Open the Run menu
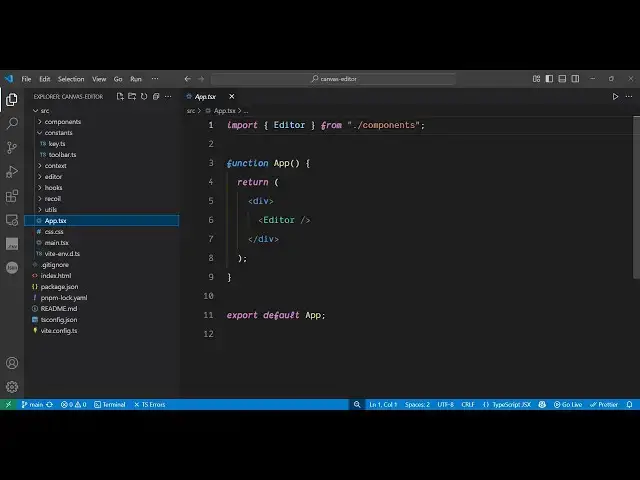The height and width of the screenshot is (480, 640). point(136,79)
